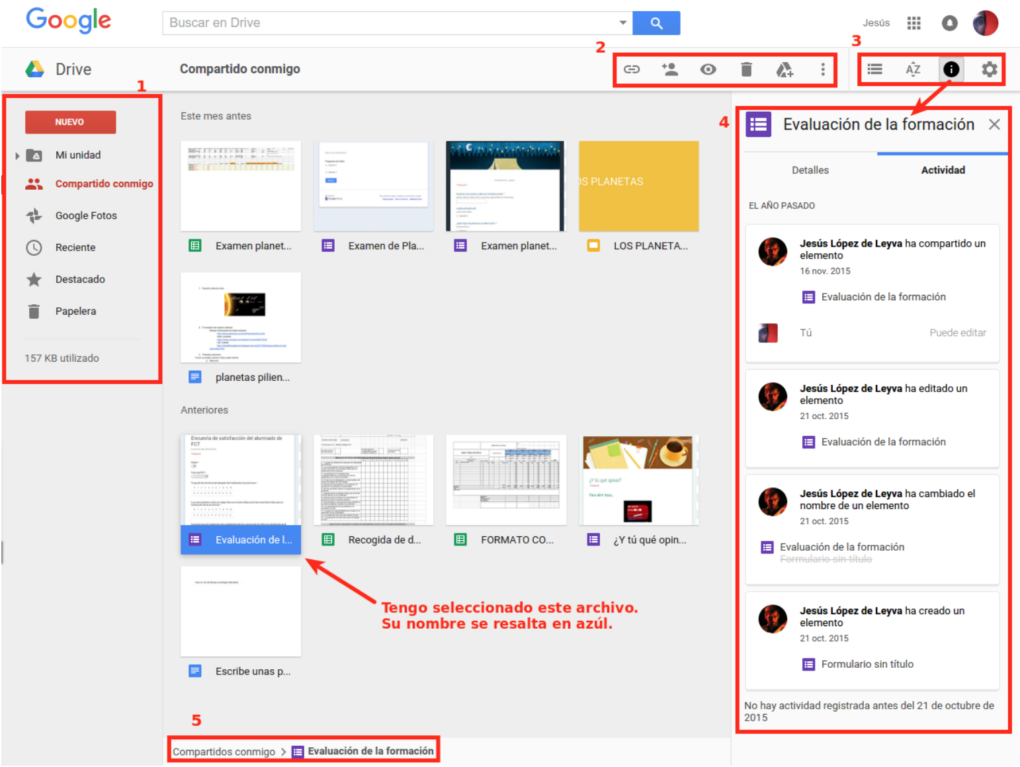
Task: Open Drive settings gear
Action: (987, 69)
